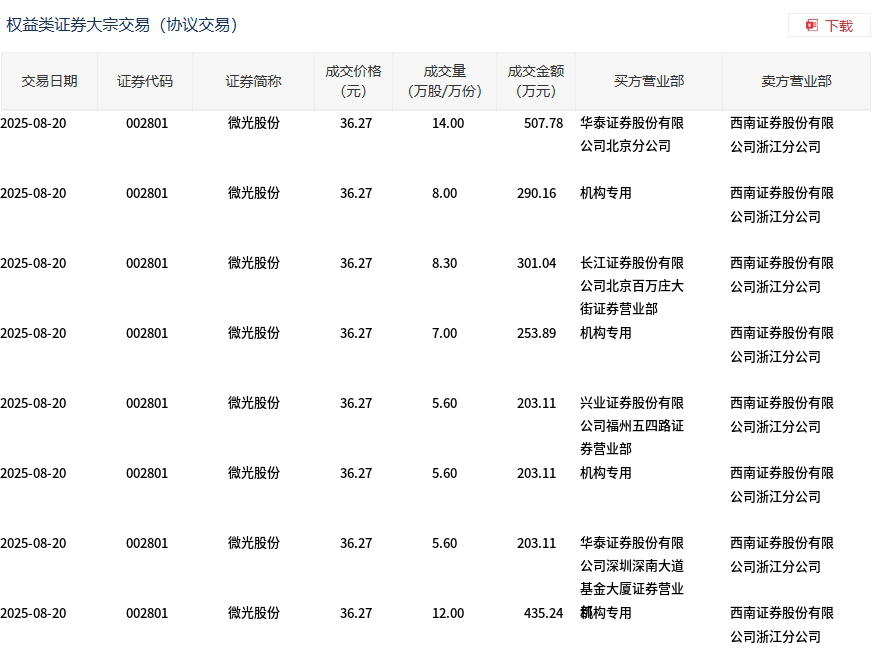Select the 交易日期 column header
Viewport: 872px width, 672px height.
pyautogui.click(x=49, y=81)
